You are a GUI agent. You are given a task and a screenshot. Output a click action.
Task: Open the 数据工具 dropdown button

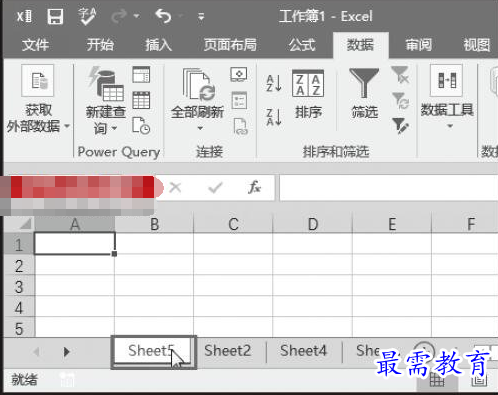click(x=447, y=97)
